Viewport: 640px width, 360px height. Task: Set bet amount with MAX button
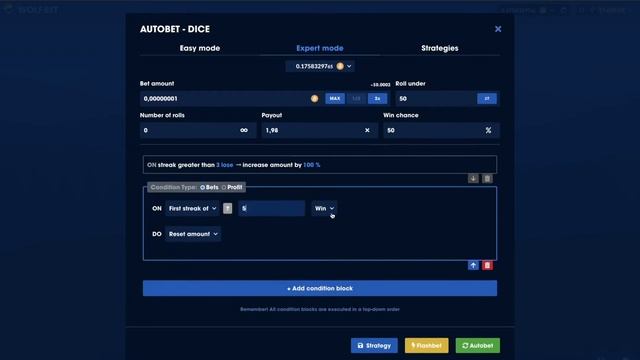[335, 98]
